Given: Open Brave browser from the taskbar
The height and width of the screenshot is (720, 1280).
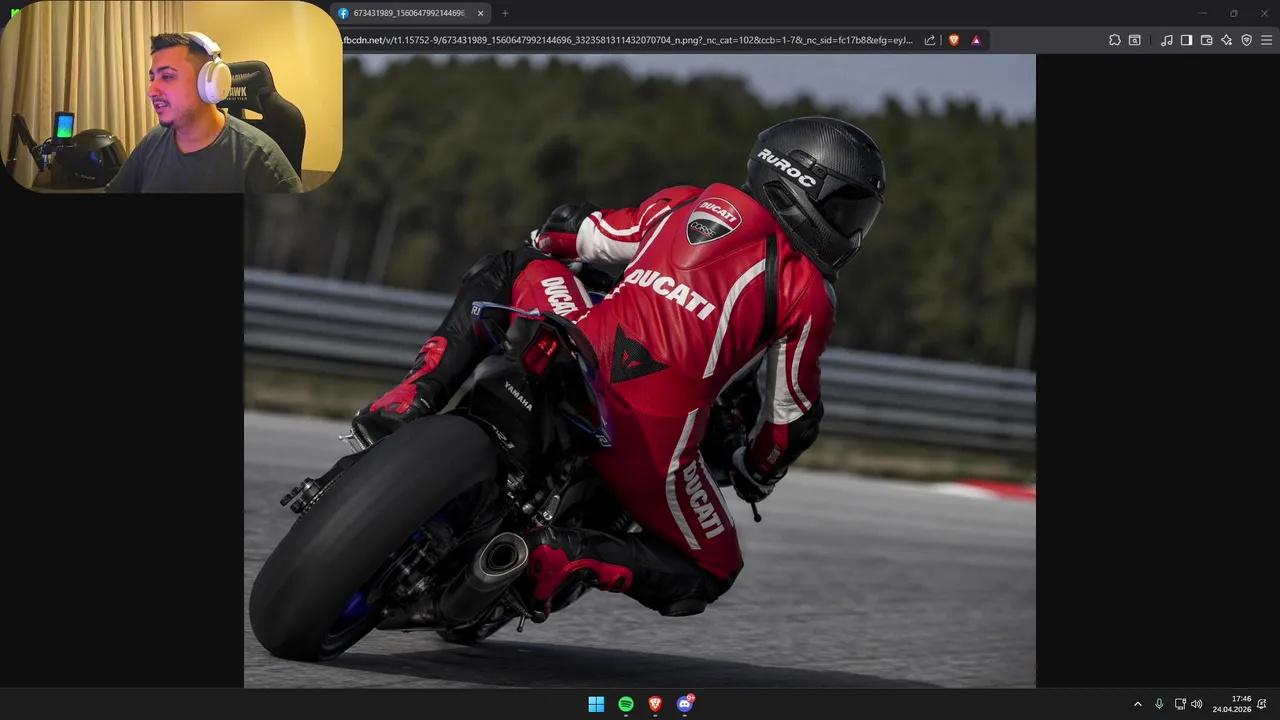Looking at the screenshot, I should tap(655, 704).
